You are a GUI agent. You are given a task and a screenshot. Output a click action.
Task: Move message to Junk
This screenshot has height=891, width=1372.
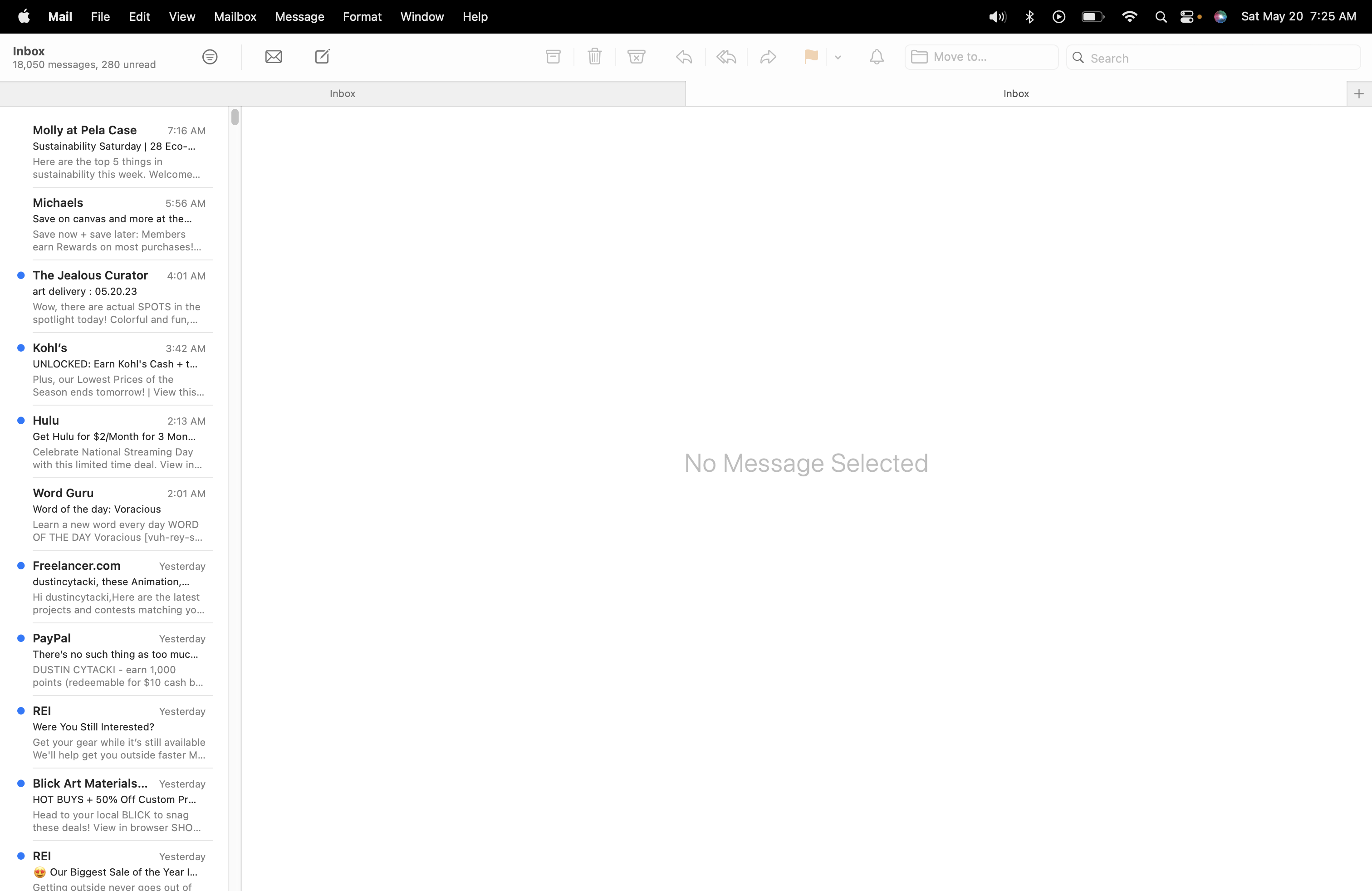pos(636,56)
